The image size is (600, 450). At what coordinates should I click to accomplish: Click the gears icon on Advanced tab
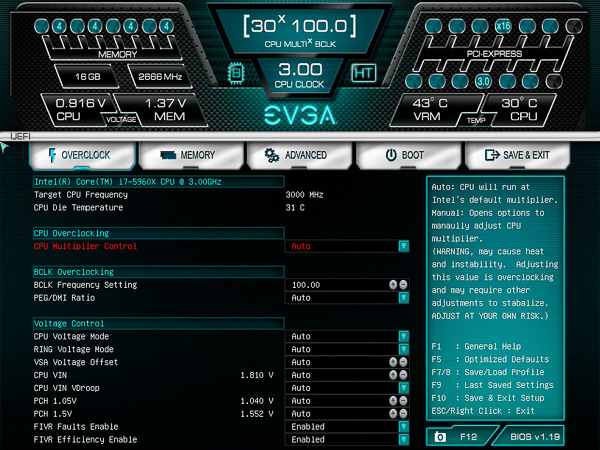[x=272, y=155]
